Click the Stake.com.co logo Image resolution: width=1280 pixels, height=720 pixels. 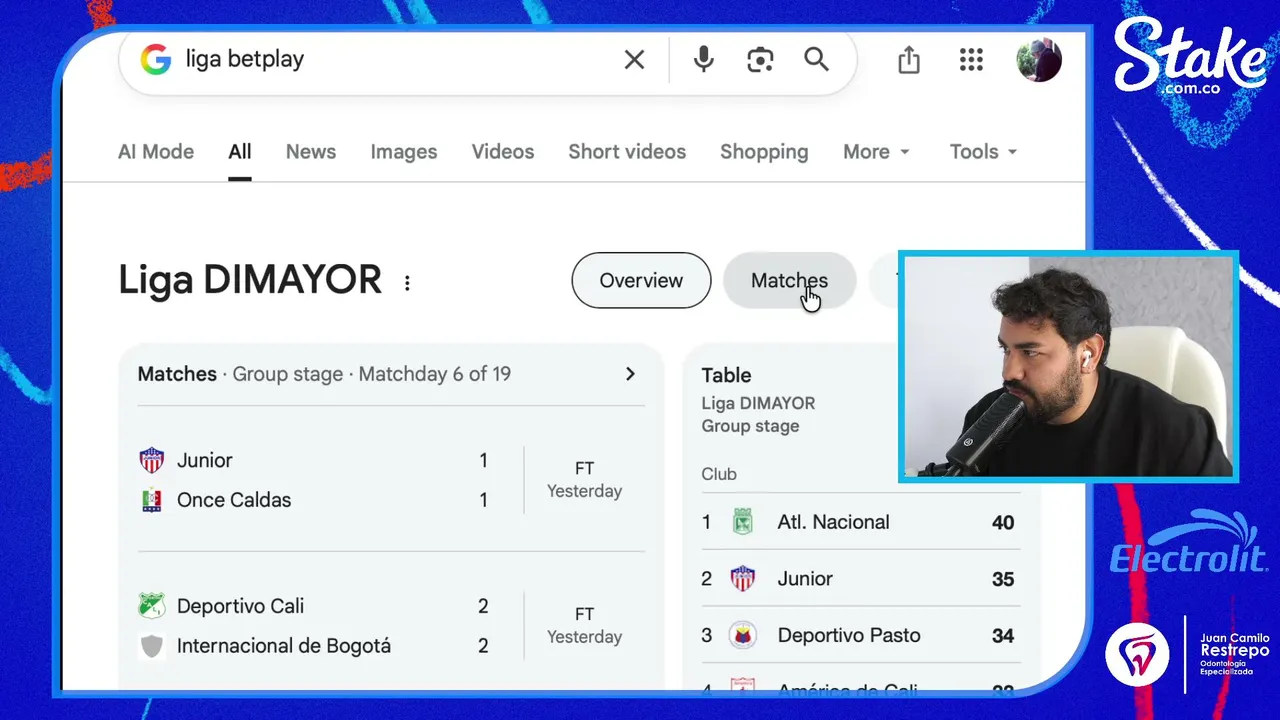(x=1190, y=57)
